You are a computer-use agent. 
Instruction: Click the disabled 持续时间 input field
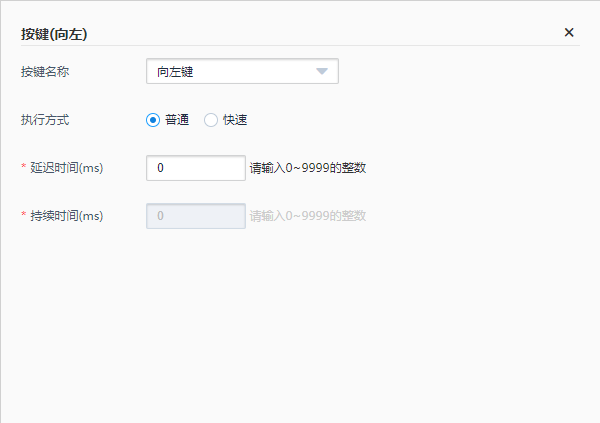click(x=195, y=216)
